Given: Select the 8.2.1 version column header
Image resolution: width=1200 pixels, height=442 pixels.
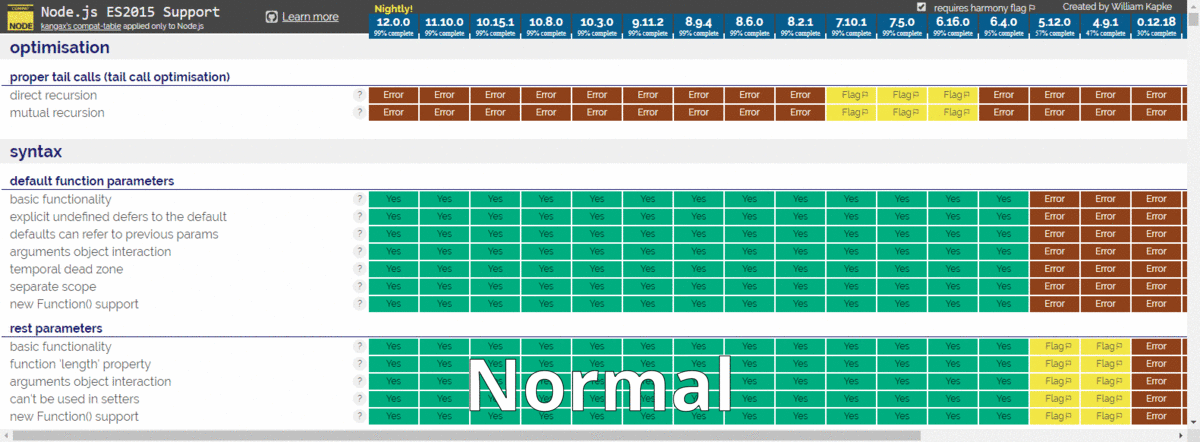Looking at the screenshot, I should pos(800,25).
